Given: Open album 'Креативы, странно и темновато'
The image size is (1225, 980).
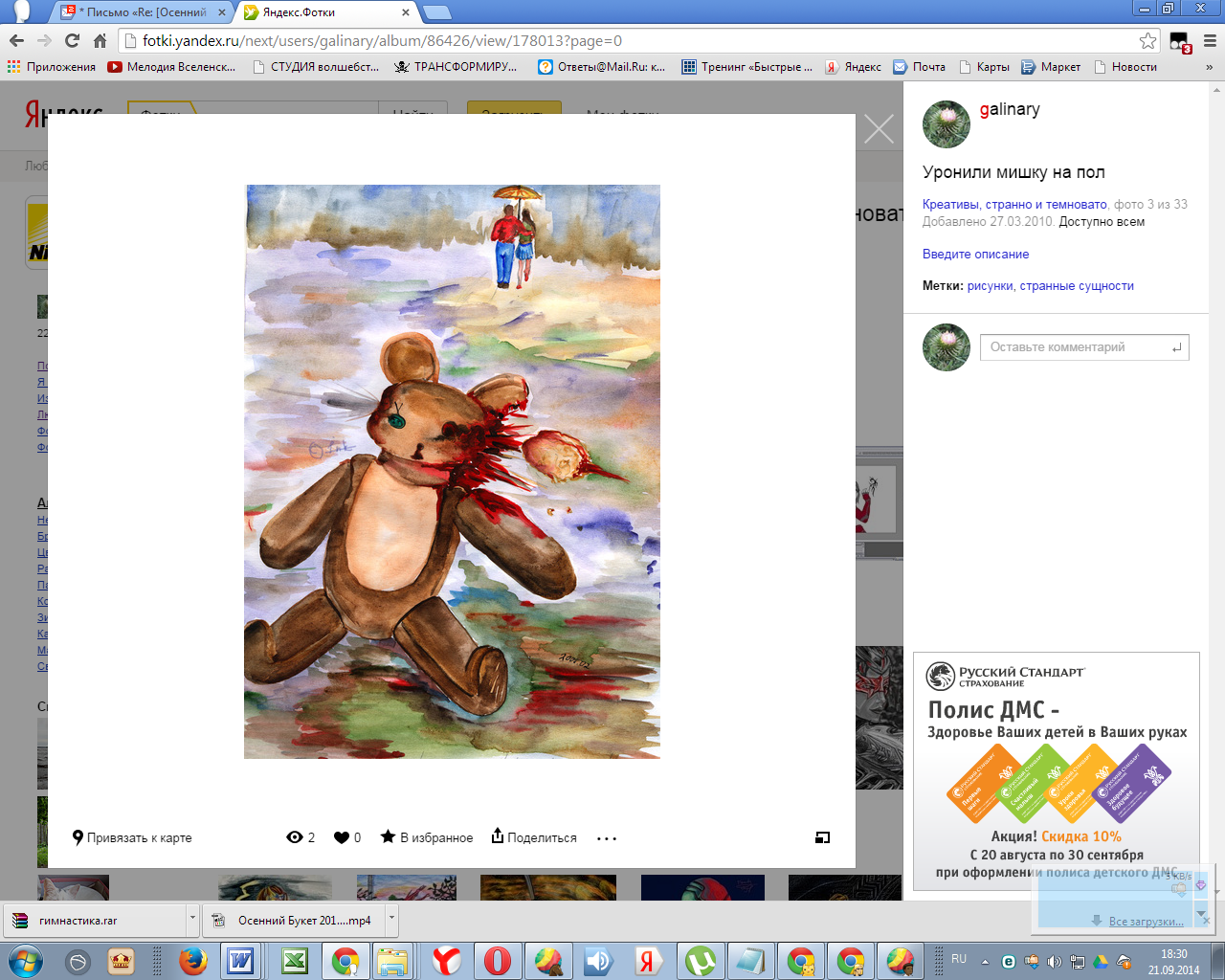Looking at the screenshot, I should click(1014, 204).
